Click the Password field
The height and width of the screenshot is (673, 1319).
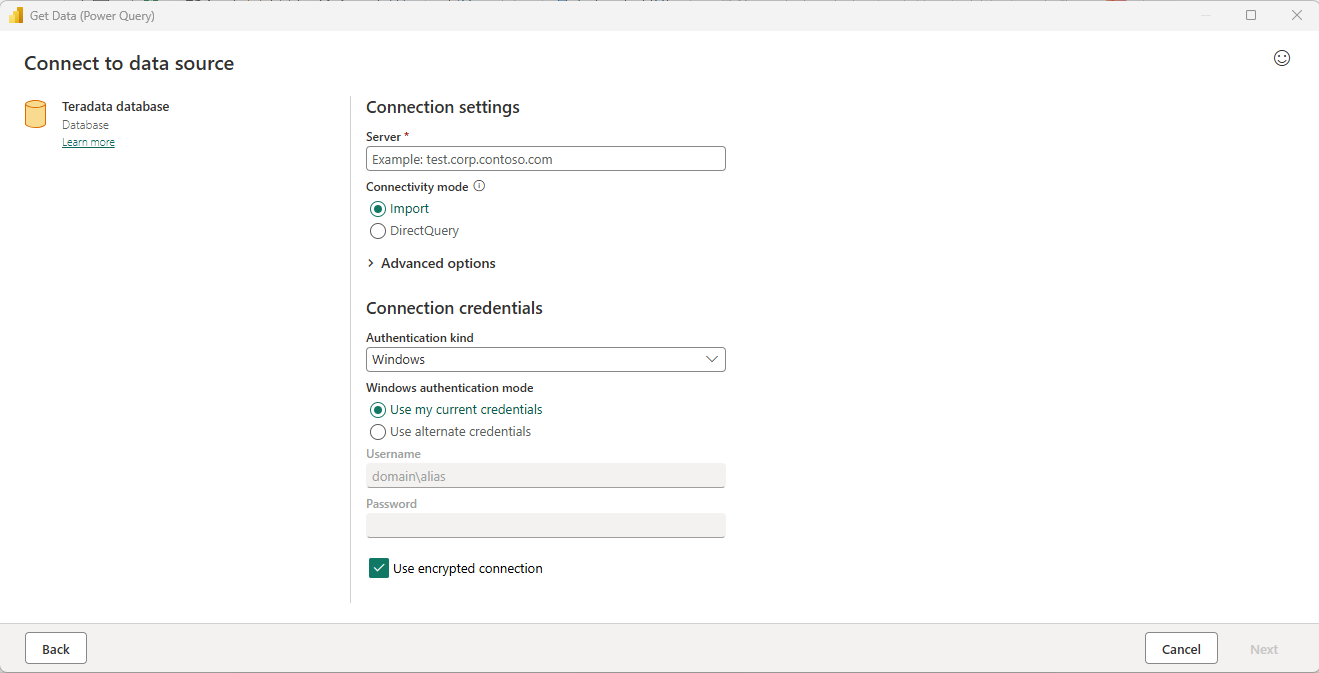tap(545, 526)
